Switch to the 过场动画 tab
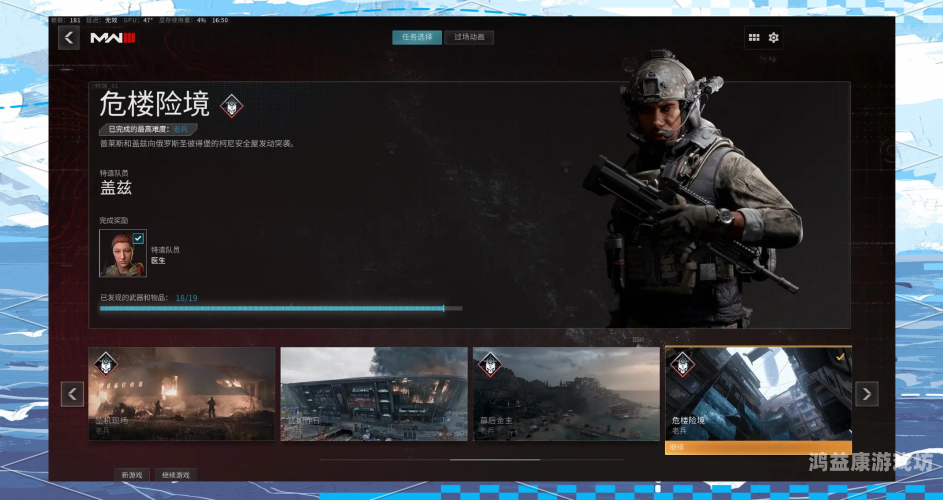 tap(469, 38)
